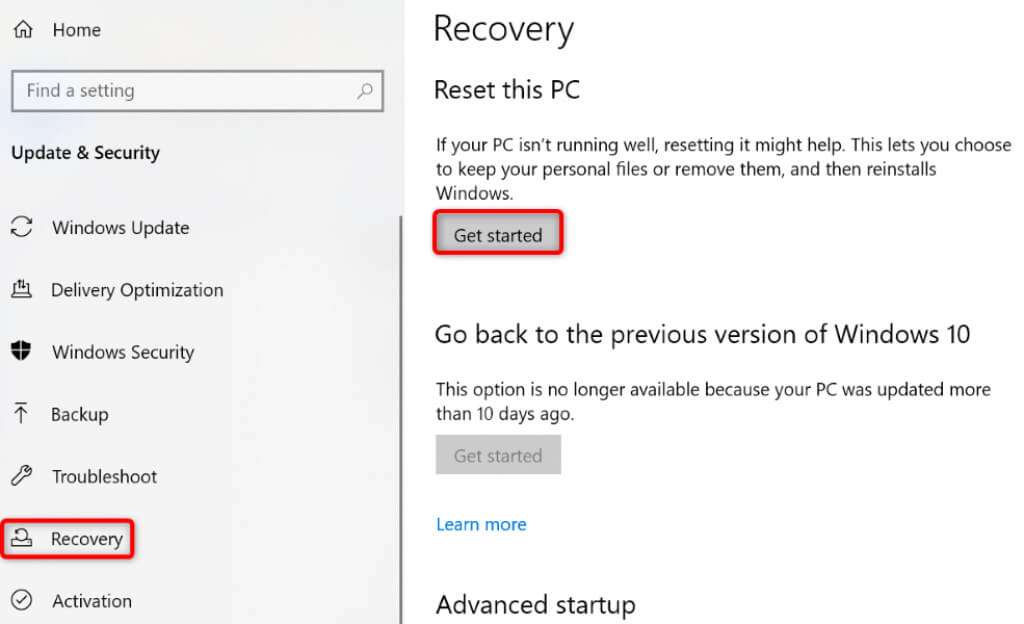This screenshot has height=624, width=1024.
Task: Click the Home house icon
Action: pos(21,30)
